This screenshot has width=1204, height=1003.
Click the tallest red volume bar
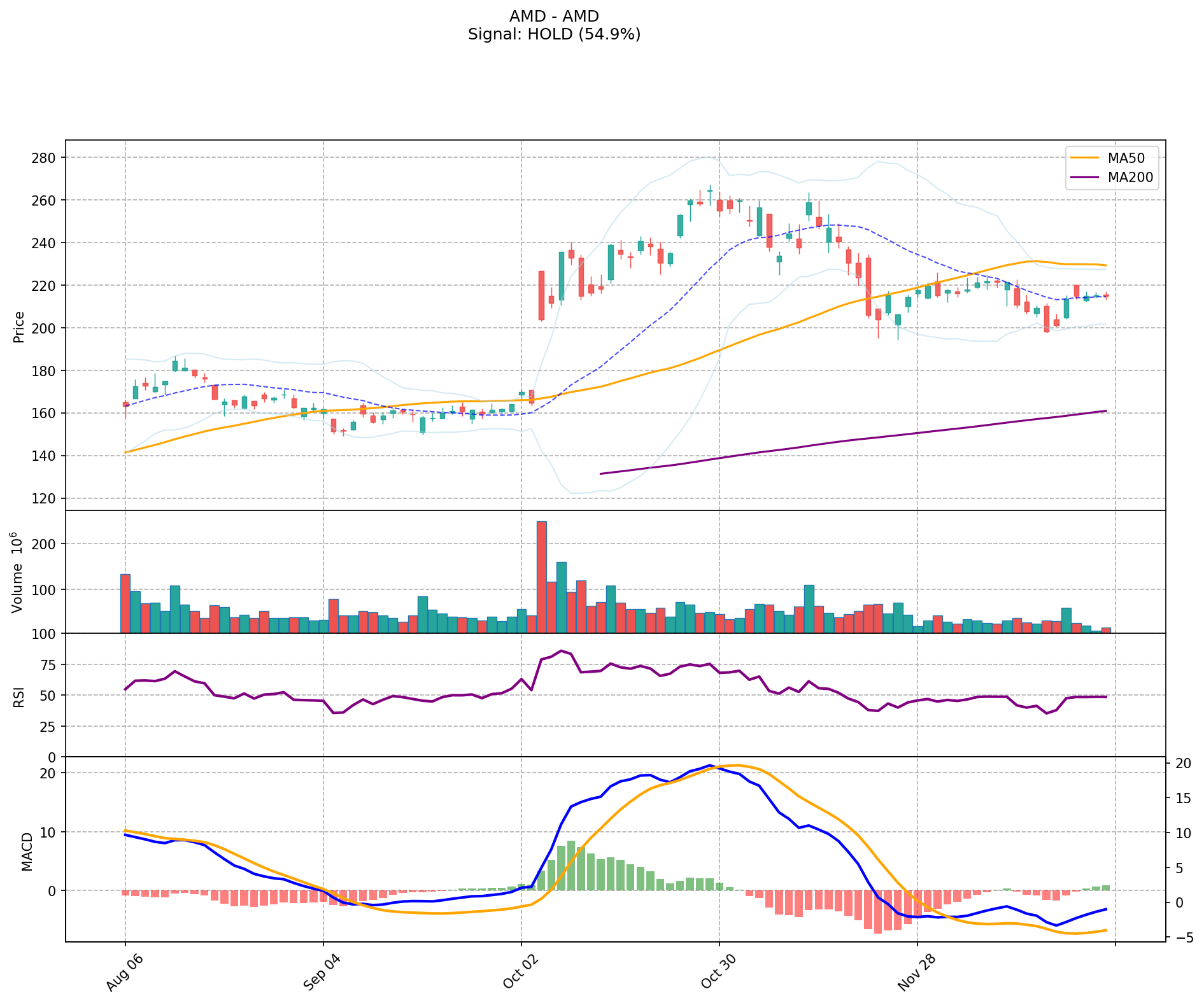[x=541, y=577]
